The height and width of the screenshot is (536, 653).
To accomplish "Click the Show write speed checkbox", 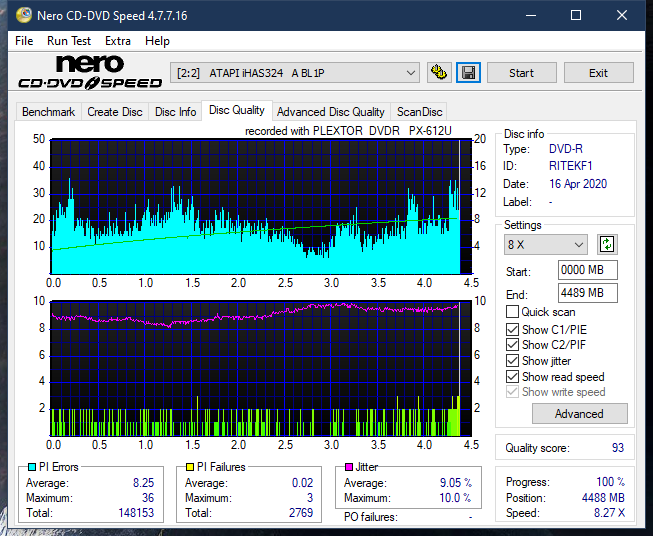I will 512,392.
